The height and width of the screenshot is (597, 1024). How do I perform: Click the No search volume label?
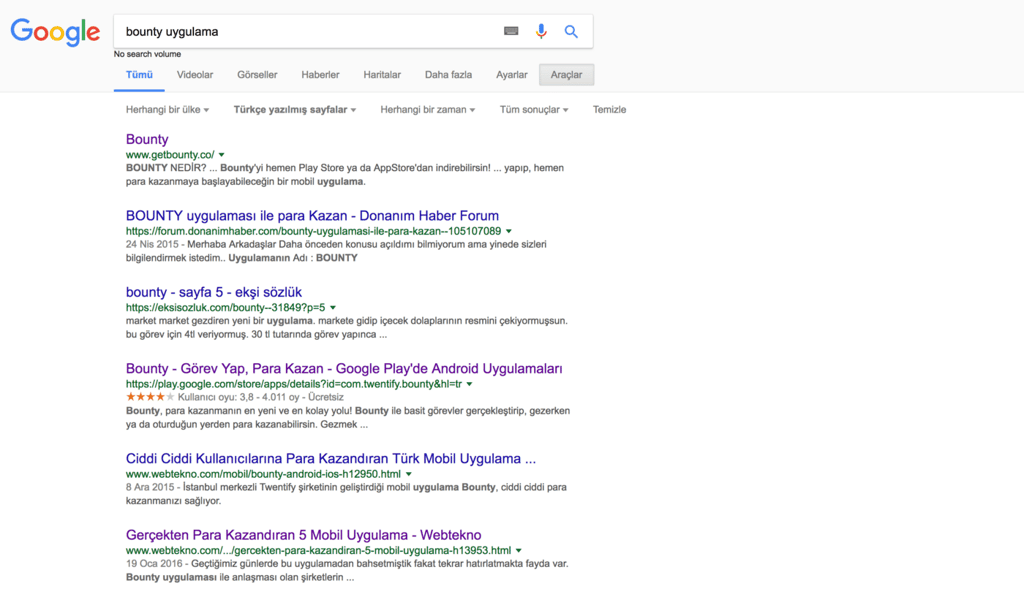coord(147,54)
